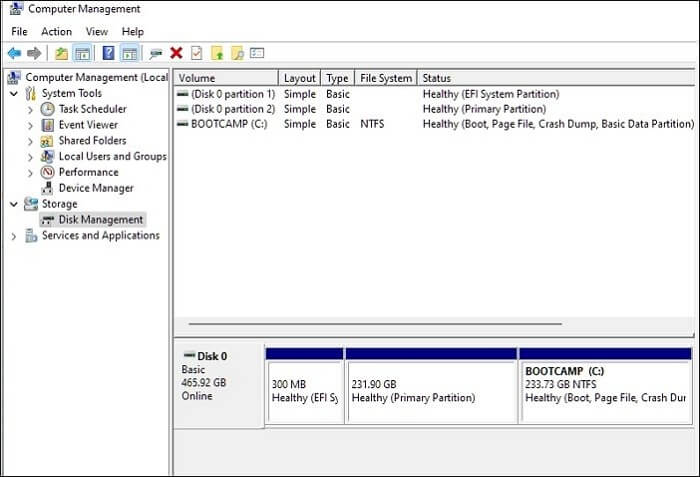Image resolution: width=700 pixels, height=477 pixels.
Task: Expand the Services and Applications node
Action: [13, 236]
